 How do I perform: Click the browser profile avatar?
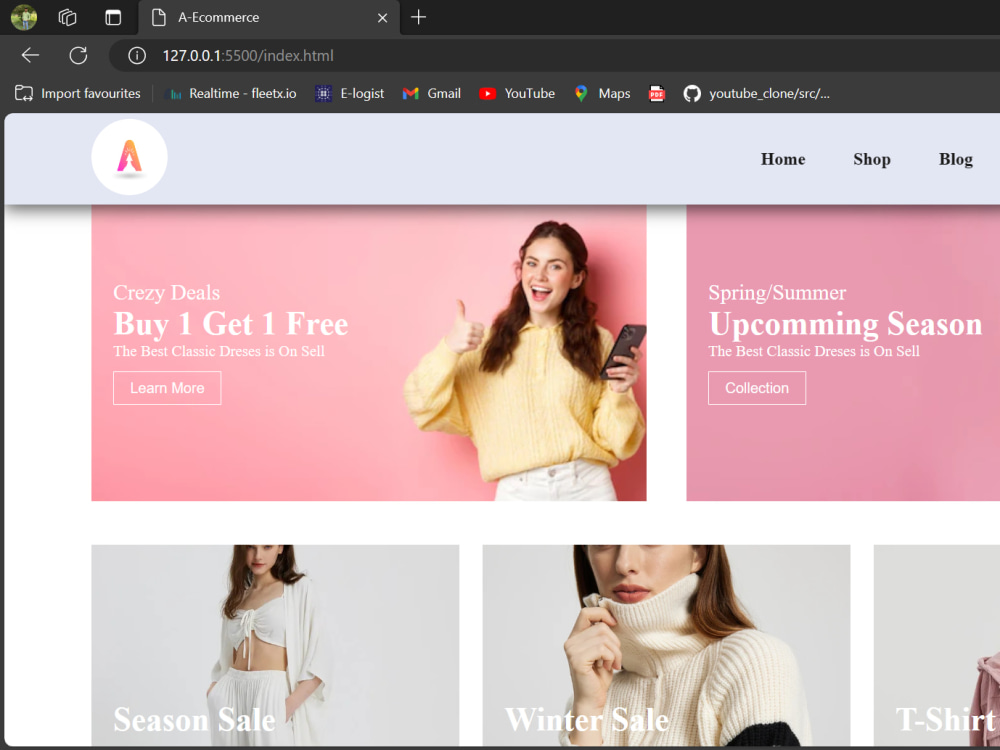pos(22,17)
